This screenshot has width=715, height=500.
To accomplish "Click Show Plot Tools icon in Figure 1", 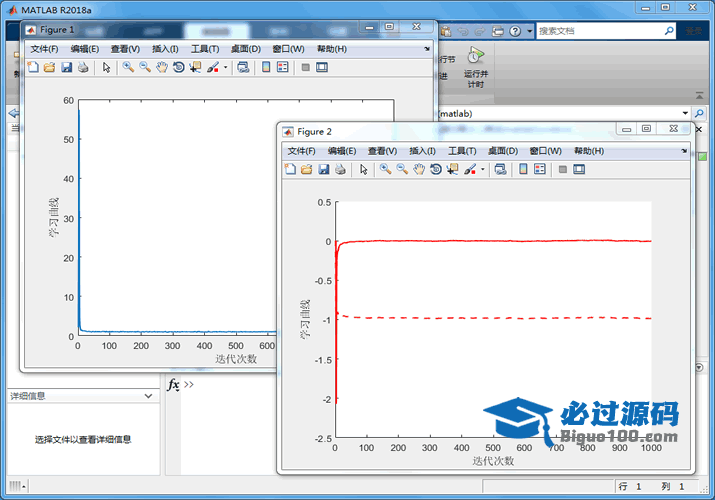I will (x=322, y=67).
